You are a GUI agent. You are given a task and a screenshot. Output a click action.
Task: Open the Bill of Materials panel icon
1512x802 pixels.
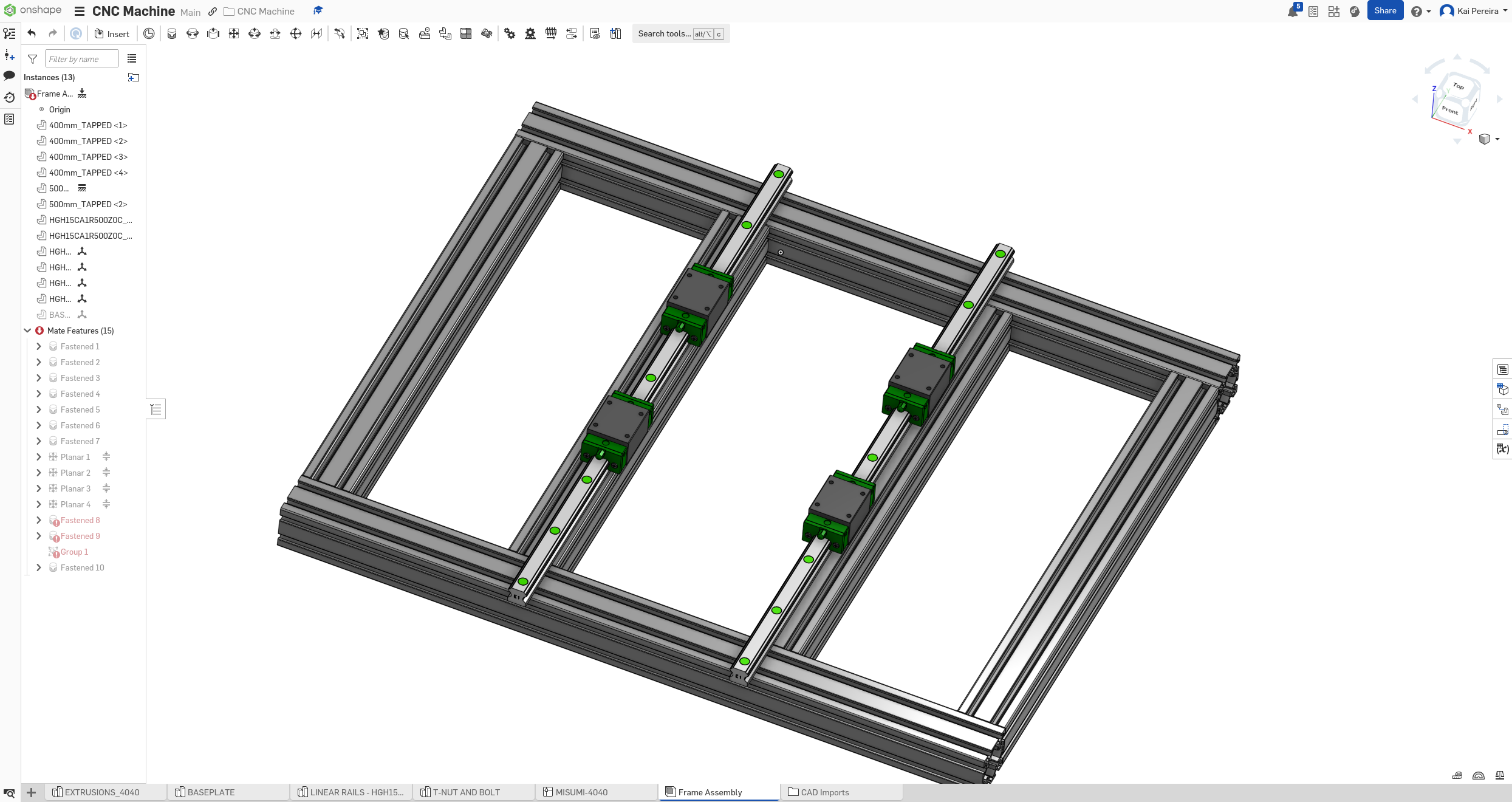coord(1502,369)
